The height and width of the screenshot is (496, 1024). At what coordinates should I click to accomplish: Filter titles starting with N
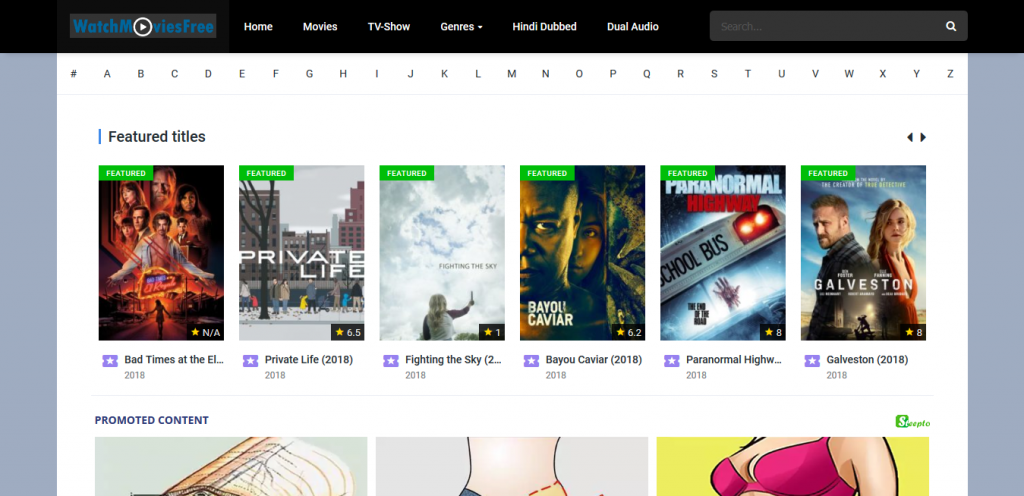[545, 74]
